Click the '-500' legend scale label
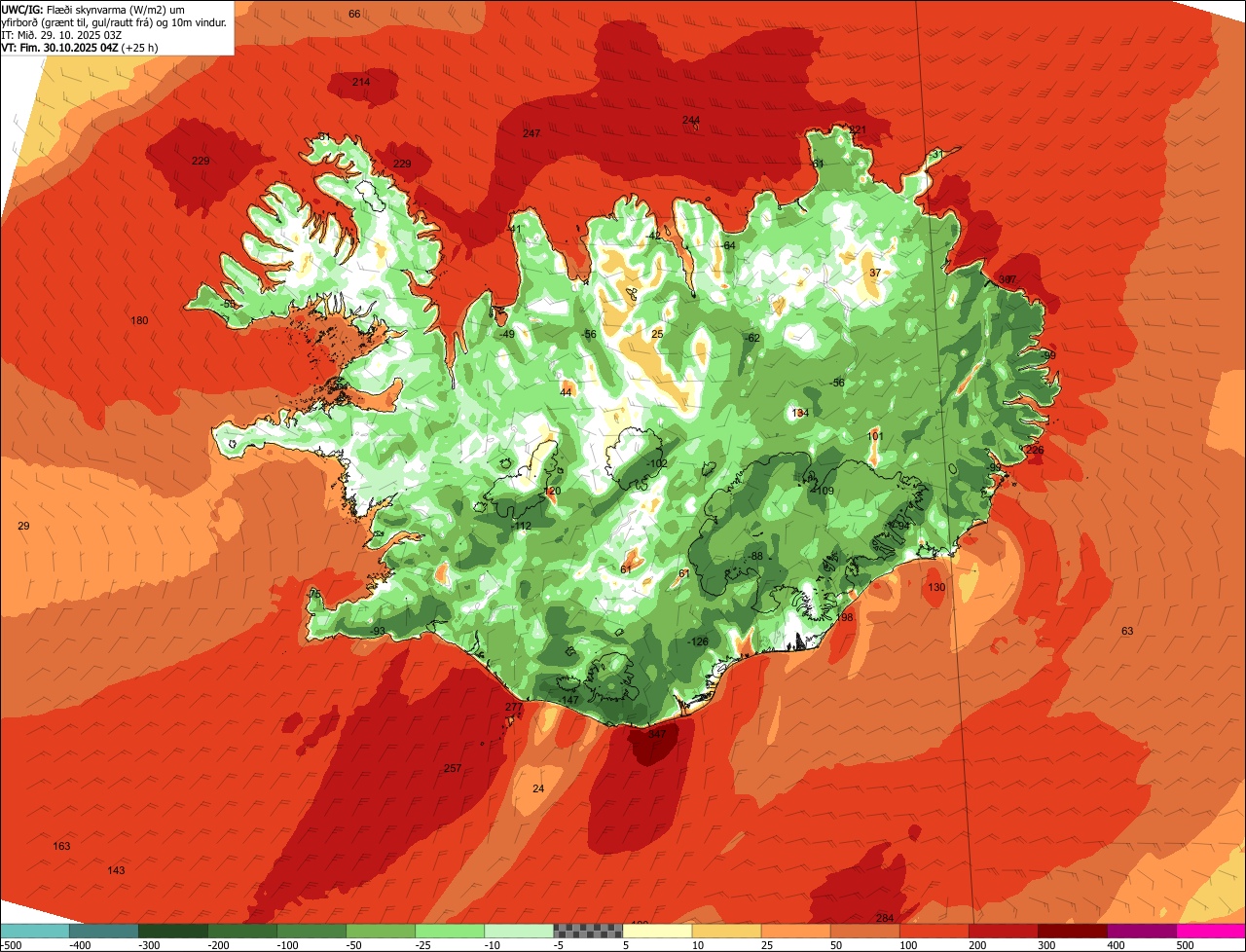 coord(12,945)
